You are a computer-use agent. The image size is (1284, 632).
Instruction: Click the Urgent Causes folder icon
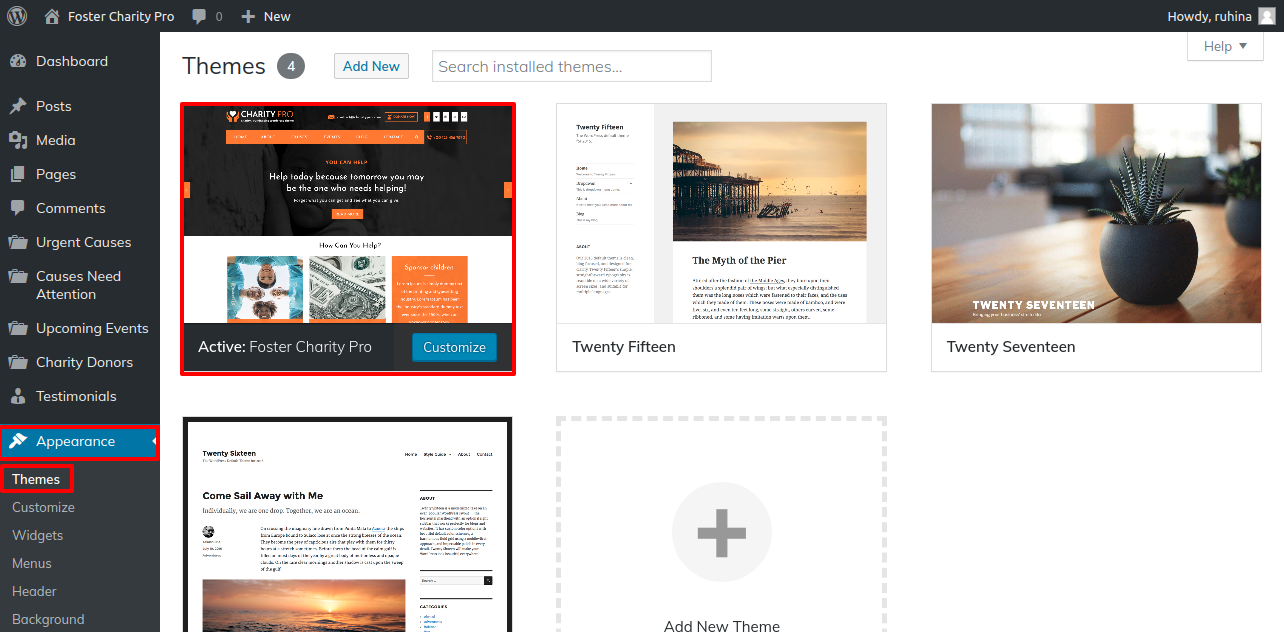coord(18,242)
